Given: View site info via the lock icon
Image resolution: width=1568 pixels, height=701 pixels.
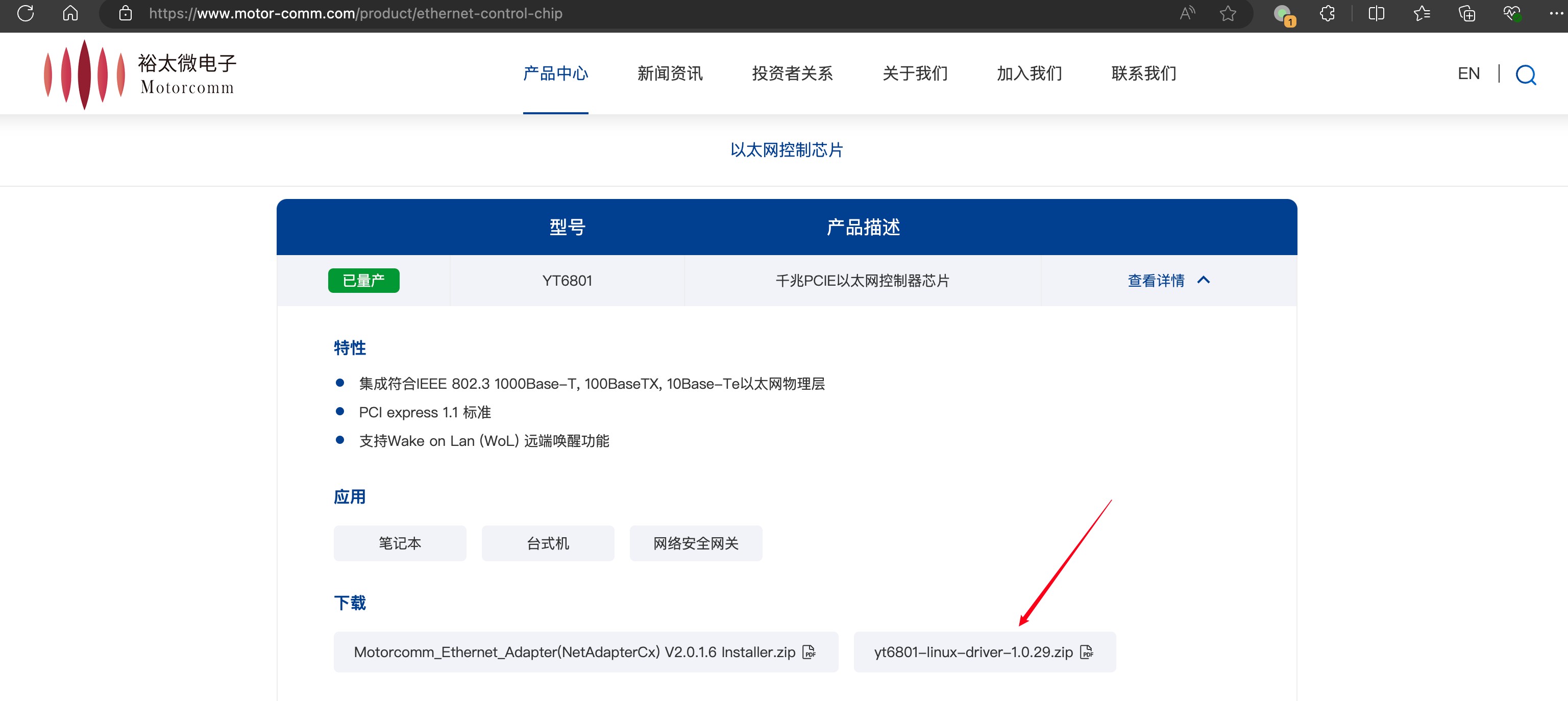Looking at the screenshot, I should 126,13.
